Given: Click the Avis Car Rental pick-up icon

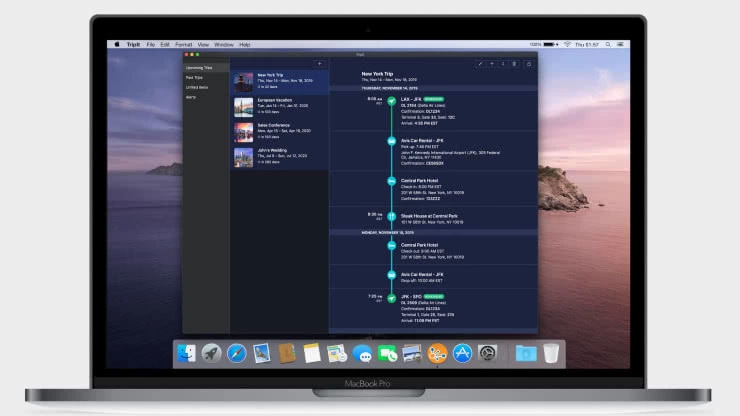Looking at the screenshot, I should pos(392,141).
